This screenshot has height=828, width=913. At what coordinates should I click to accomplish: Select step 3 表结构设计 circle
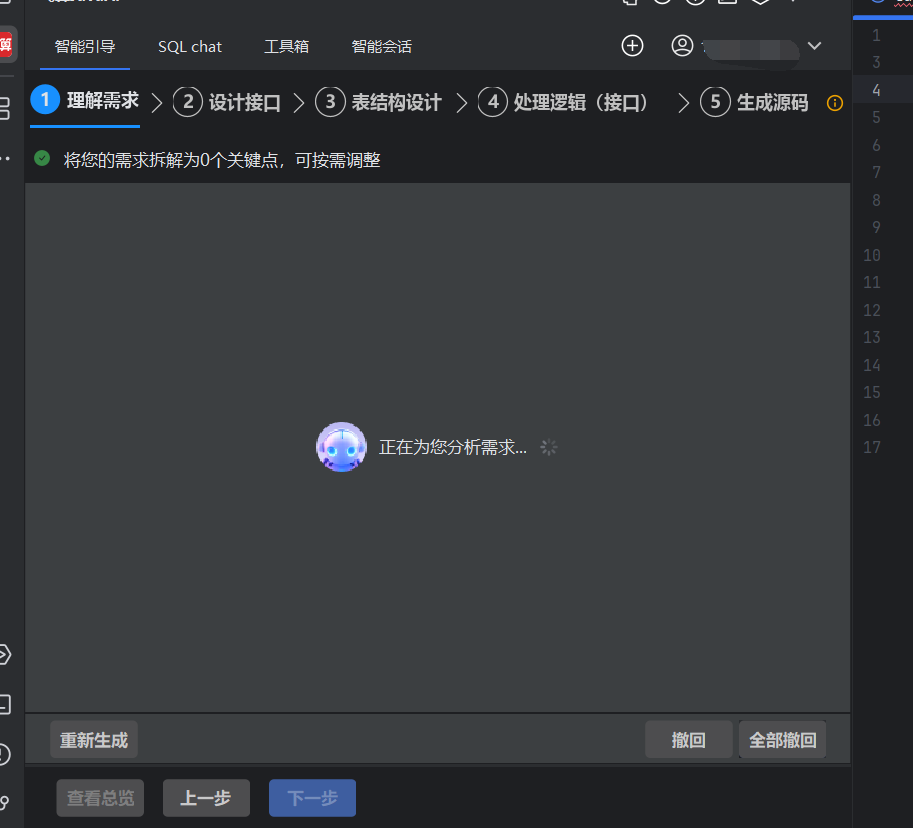coord(330,102)
